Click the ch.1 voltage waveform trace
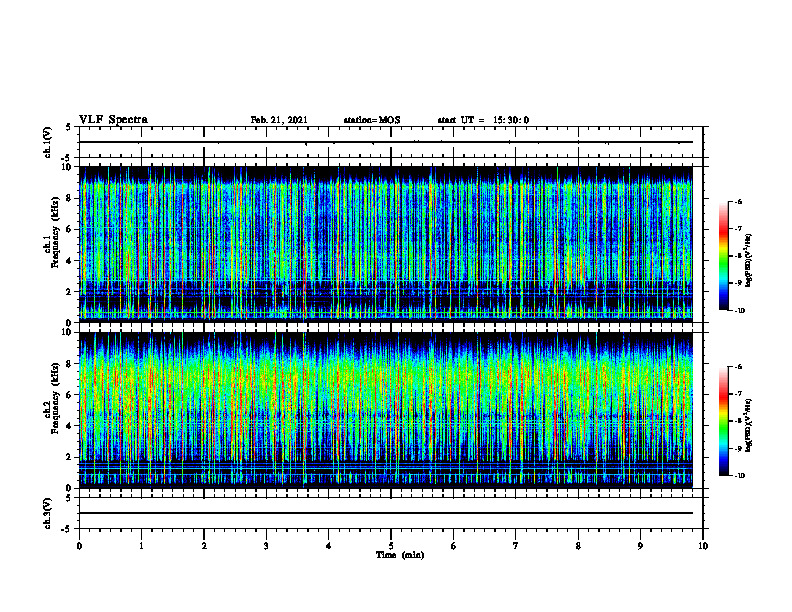792x612 pixels. [x=386, y=142]
